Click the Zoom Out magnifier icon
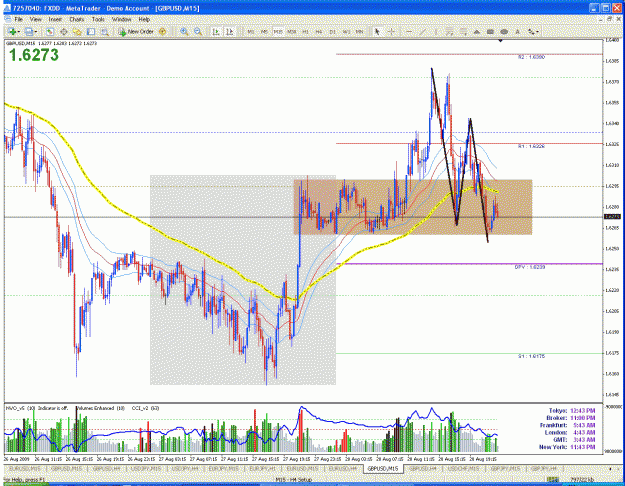625x486 pixels. pyautogui.click(x=198, y=31)
